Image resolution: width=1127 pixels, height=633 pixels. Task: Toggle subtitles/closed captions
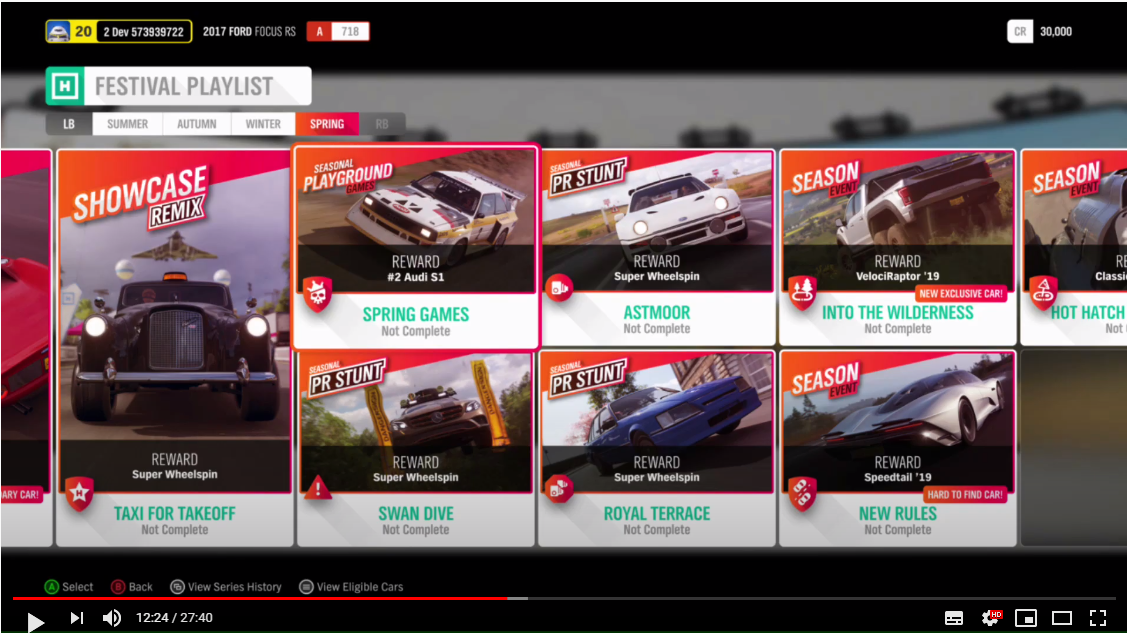[954, 618]
